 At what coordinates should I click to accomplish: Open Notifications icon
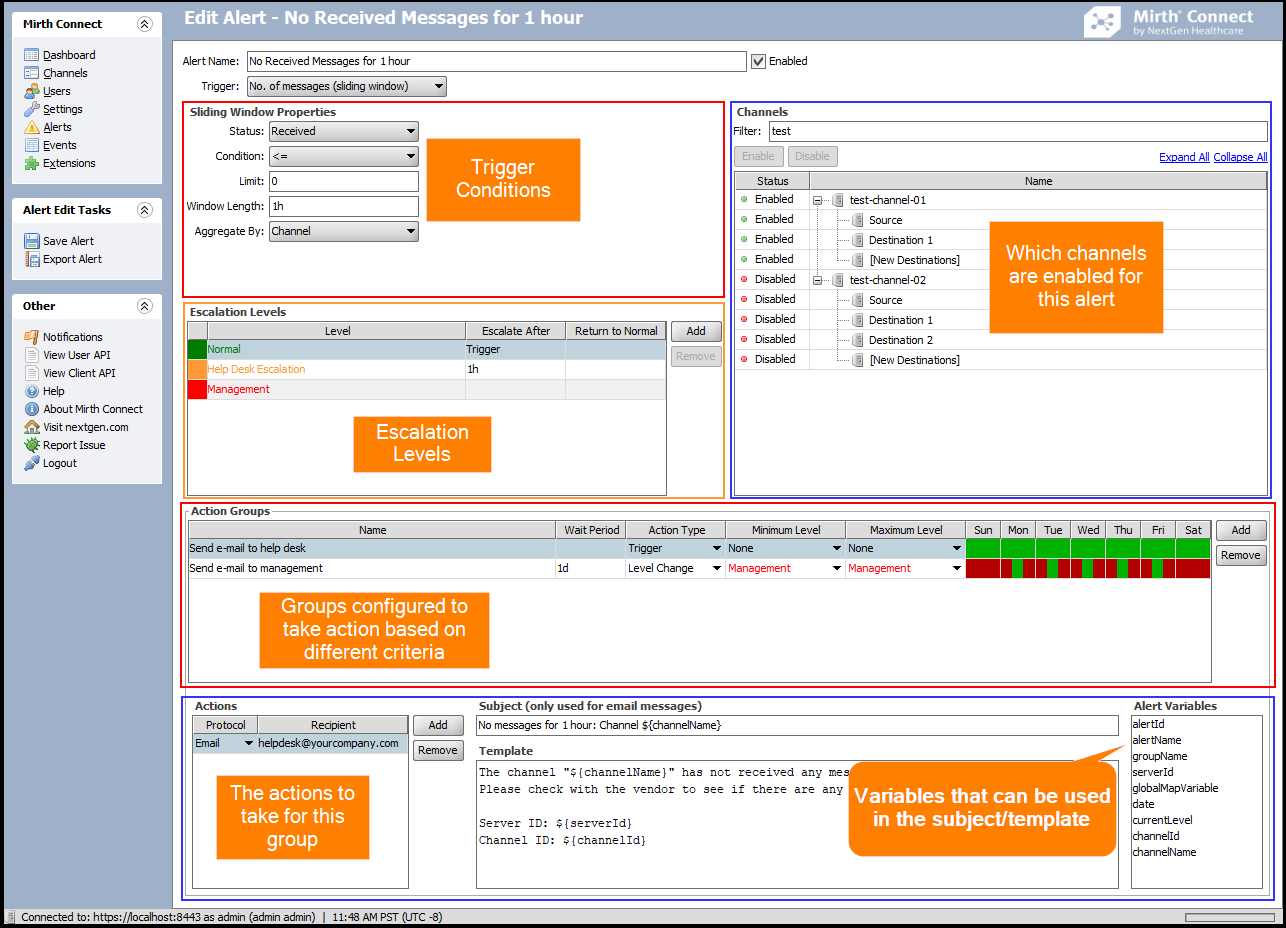tap(31, 337)
